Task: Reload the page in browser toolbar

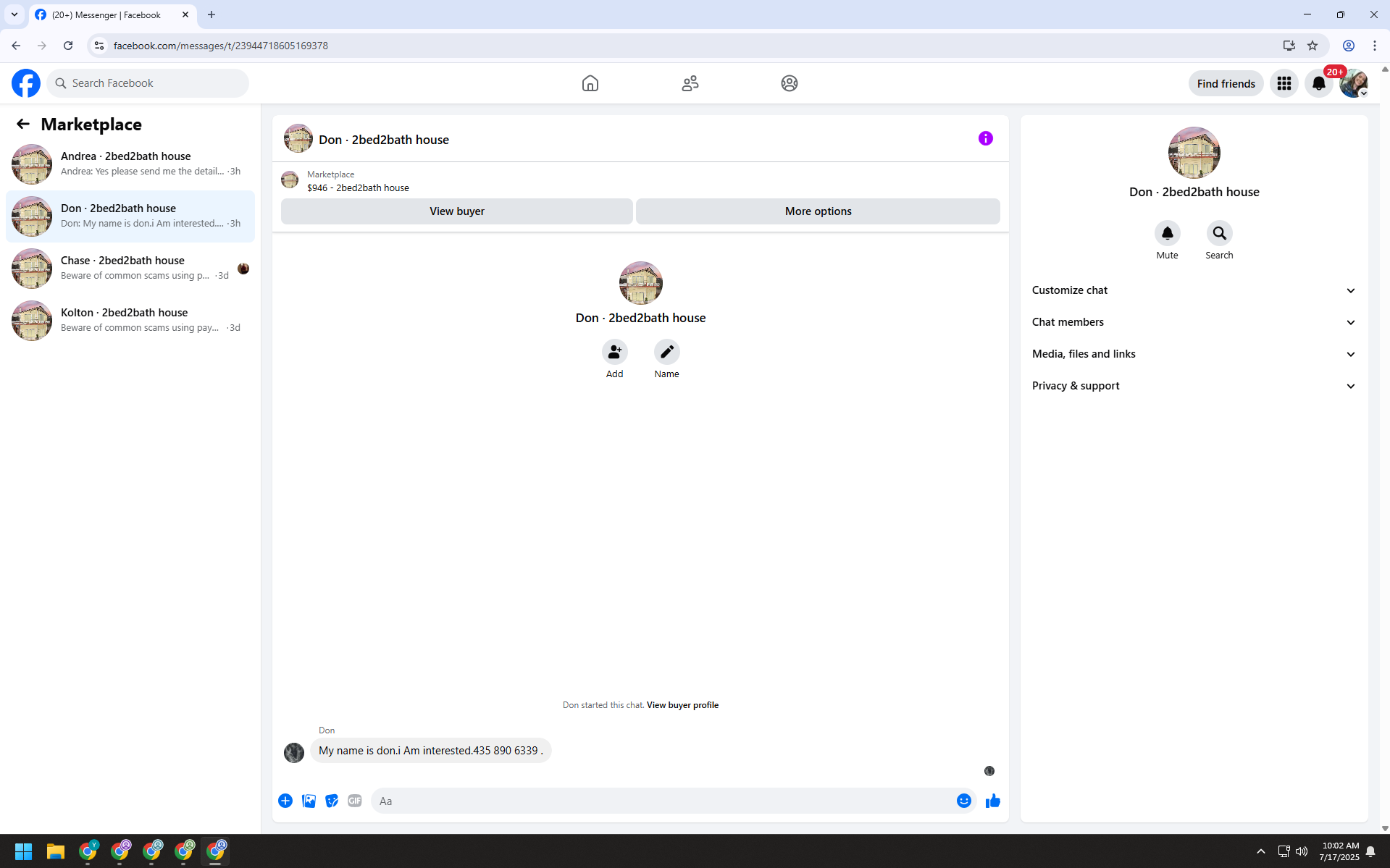Action: 68,46
